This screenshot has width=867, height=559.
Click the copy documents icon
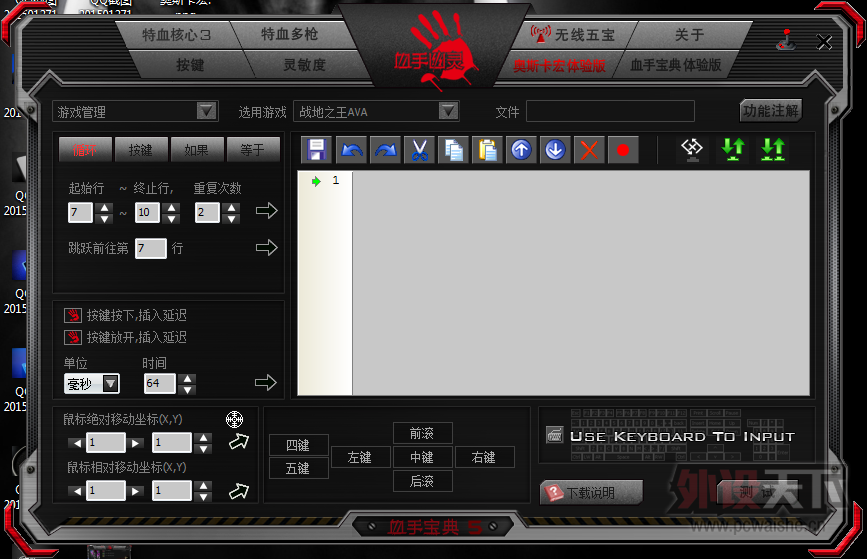(453, 150)
